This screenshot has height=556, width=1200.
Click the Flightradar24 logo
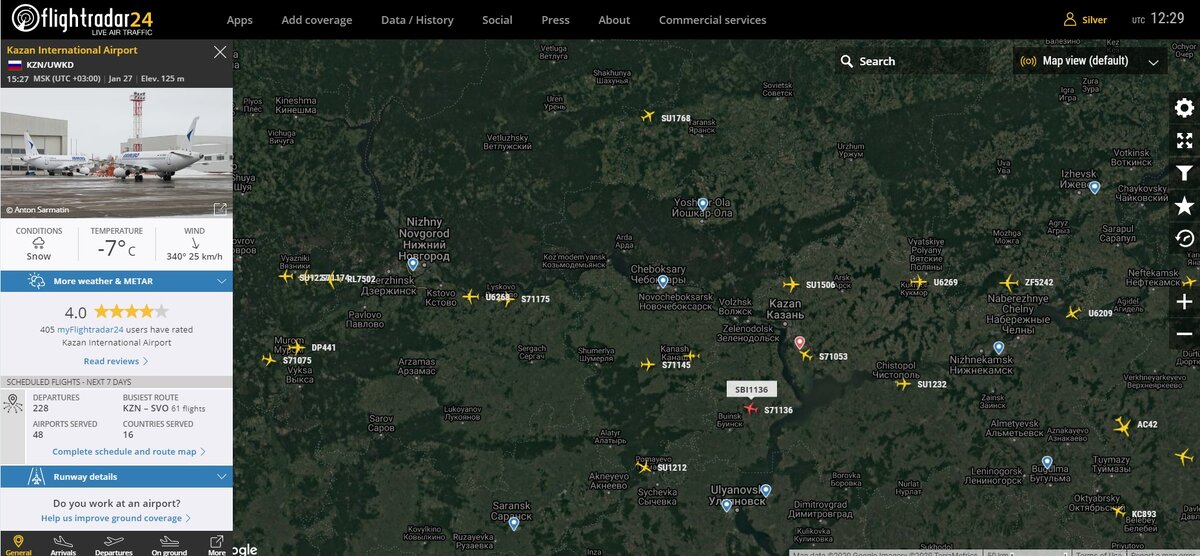coord(82,19)
